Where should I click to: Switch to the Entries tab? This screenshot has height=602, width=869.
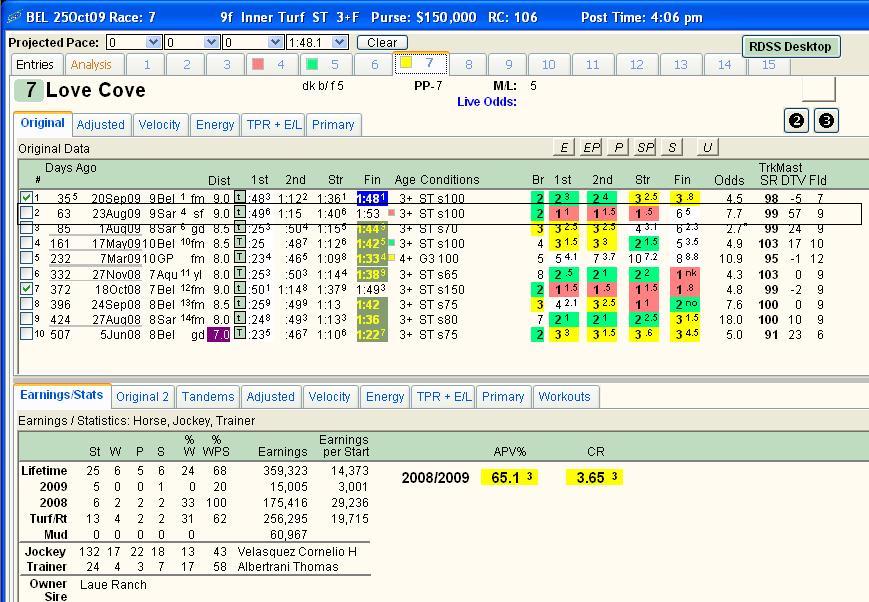point(35,65)
